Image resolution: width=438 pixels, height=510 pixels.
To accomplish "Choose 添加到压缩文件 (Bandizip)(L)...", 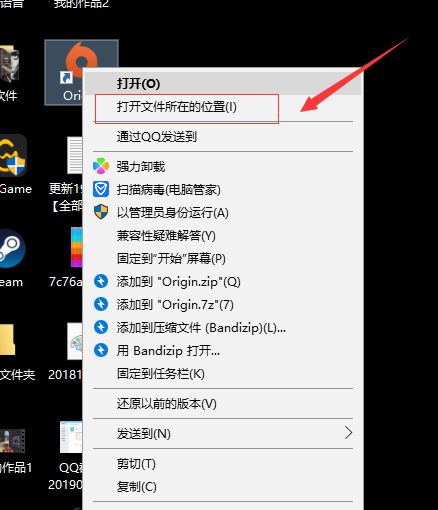I will coord(223,328).
